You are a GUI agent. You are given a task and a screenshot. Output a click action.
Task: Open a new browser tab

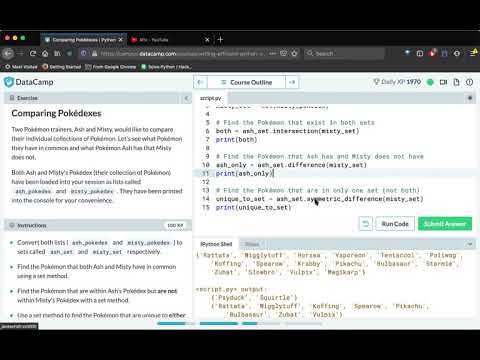coord(220,40)
